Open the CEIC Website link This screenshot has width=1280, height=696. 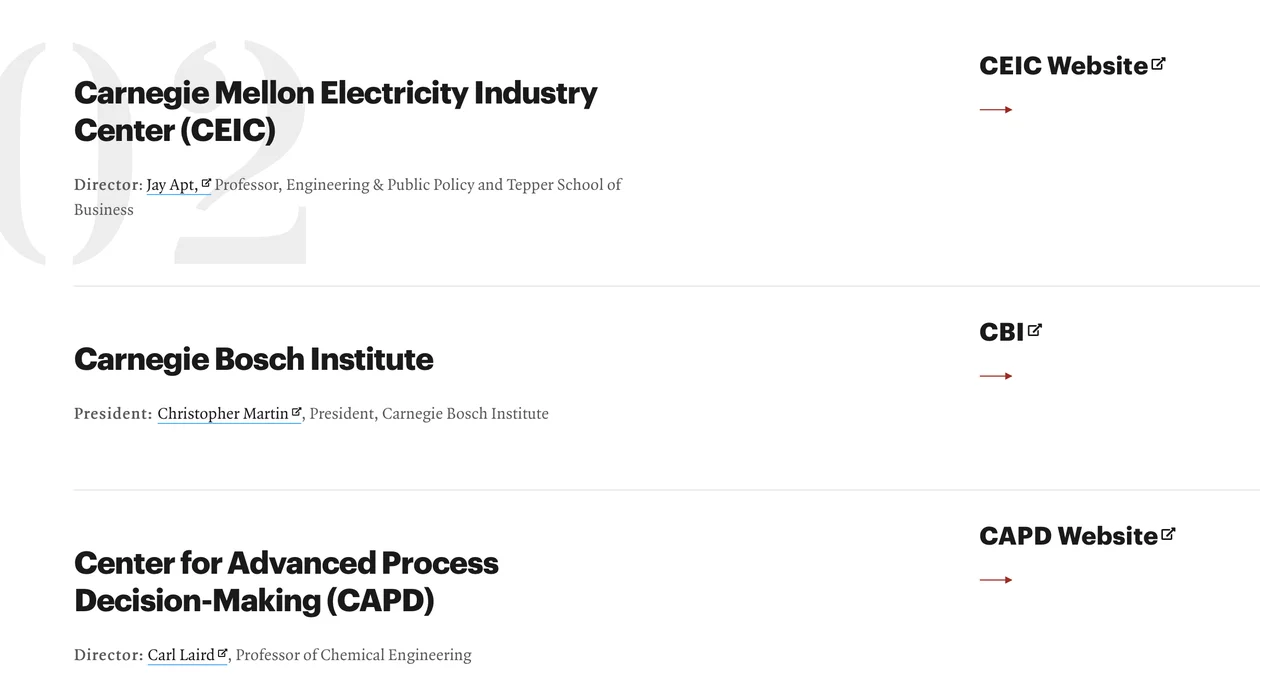[x=1063, y=66]
